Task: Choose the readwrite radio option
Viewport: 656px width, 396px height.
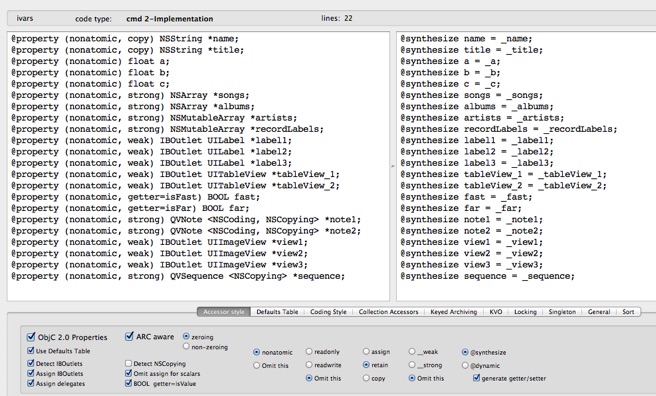Action: click(309, 365)
